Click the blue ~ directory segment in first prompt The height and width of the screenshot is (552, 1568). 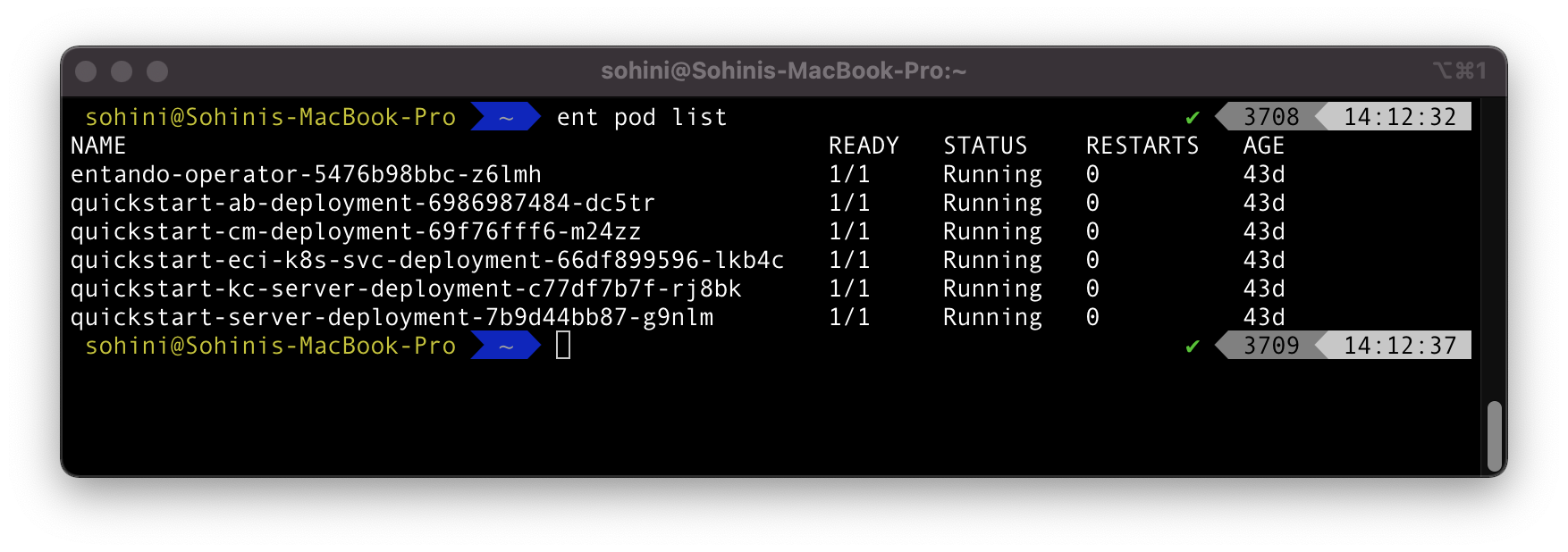point(506,117)
